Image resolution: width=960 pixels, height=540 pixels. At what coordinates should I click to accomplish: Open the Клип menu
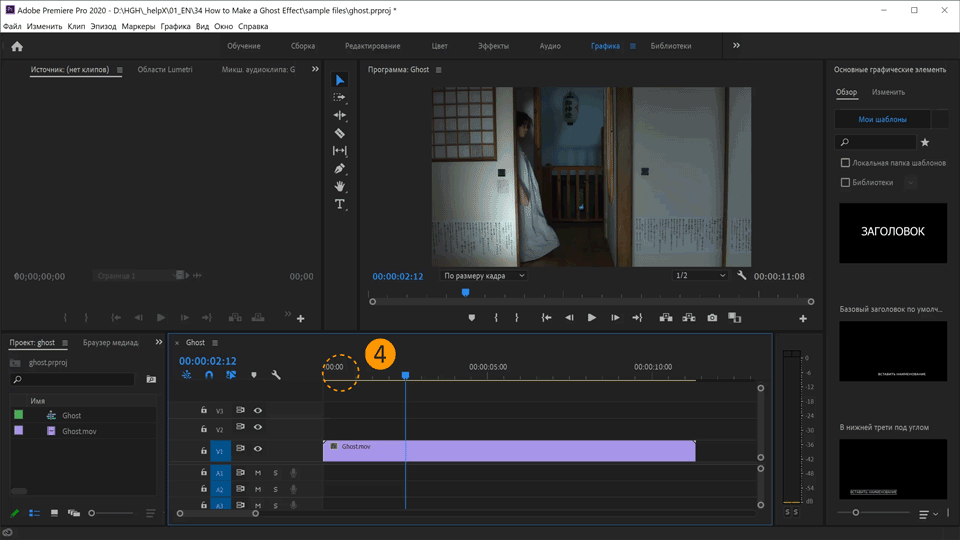[x=76, y=26]
